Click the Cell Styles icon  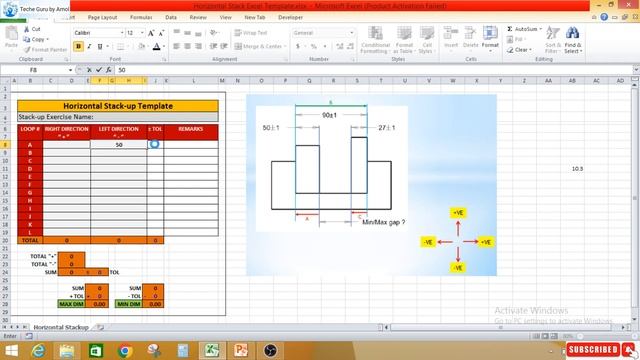(427, 33)
